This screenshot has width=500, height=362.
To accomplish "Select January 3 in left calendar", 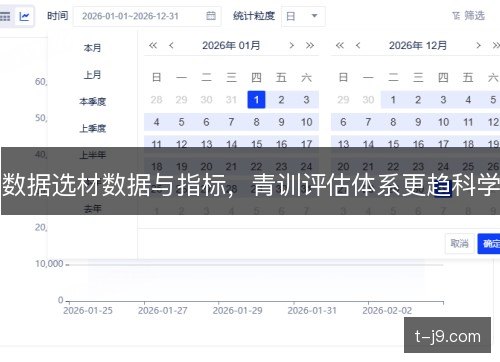I will [x=306, y=100].
